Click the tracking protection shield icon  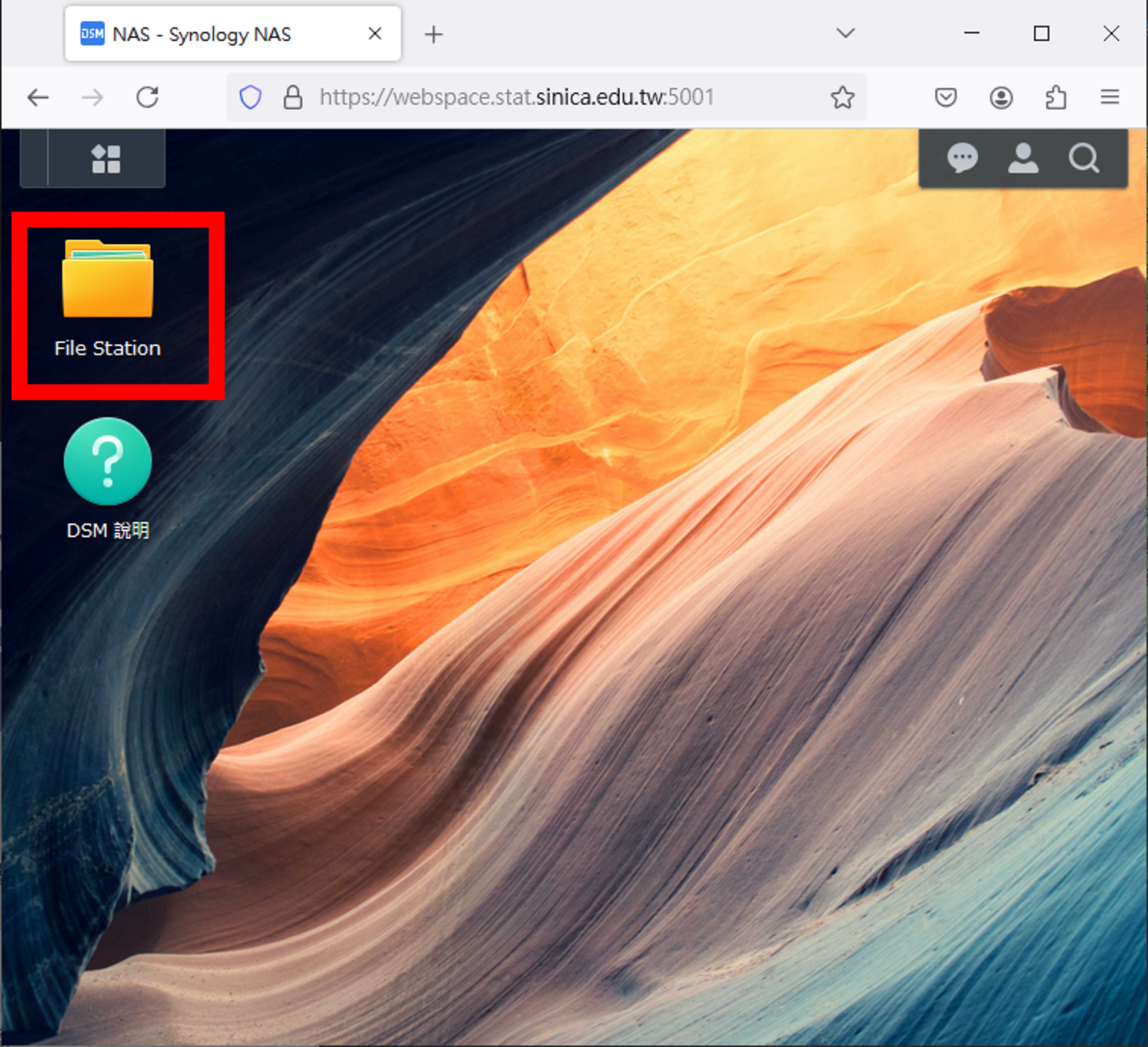point(250,97)
